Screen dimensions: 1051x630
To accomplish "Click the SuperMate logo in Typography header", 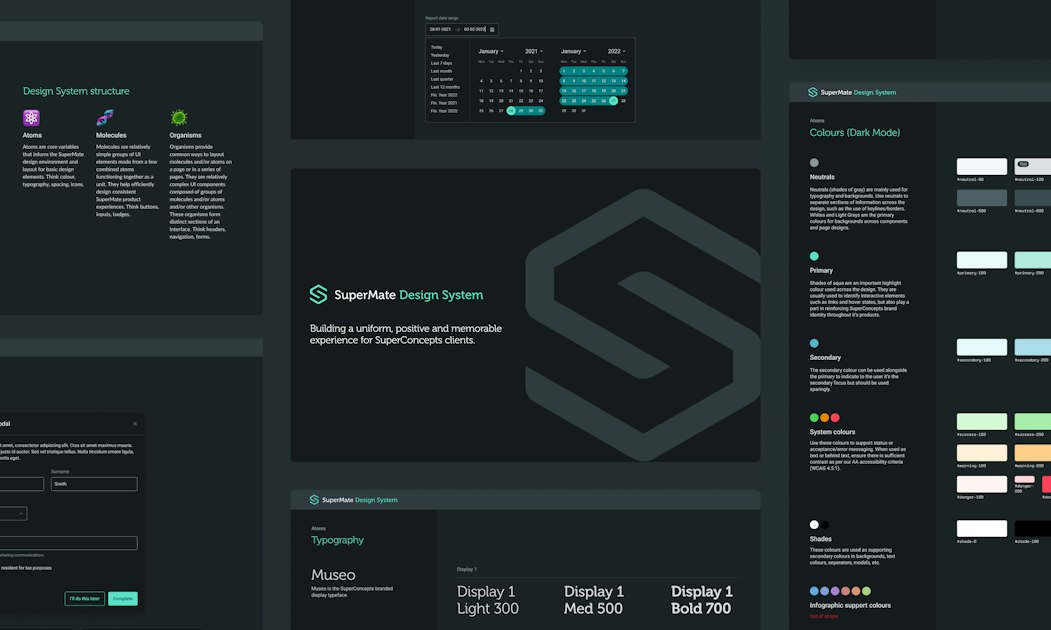I will pyautogui.click(x=314, y=500).
